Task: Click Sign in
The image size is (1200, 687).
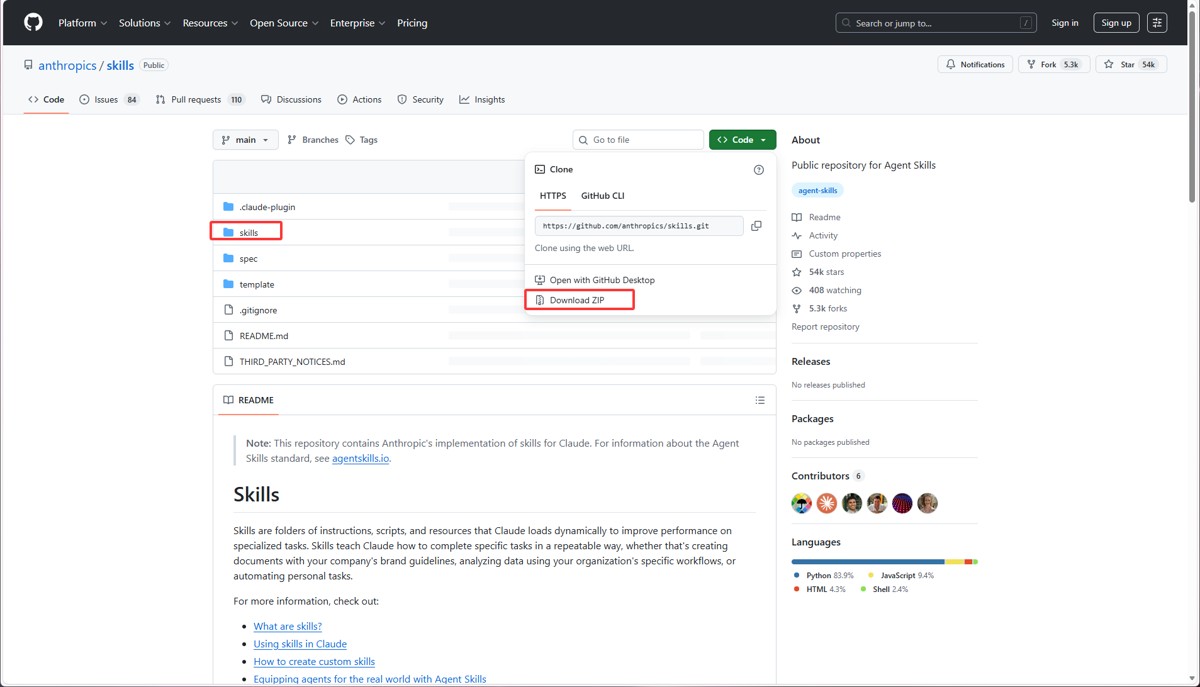Action: tap(1065, 23)
